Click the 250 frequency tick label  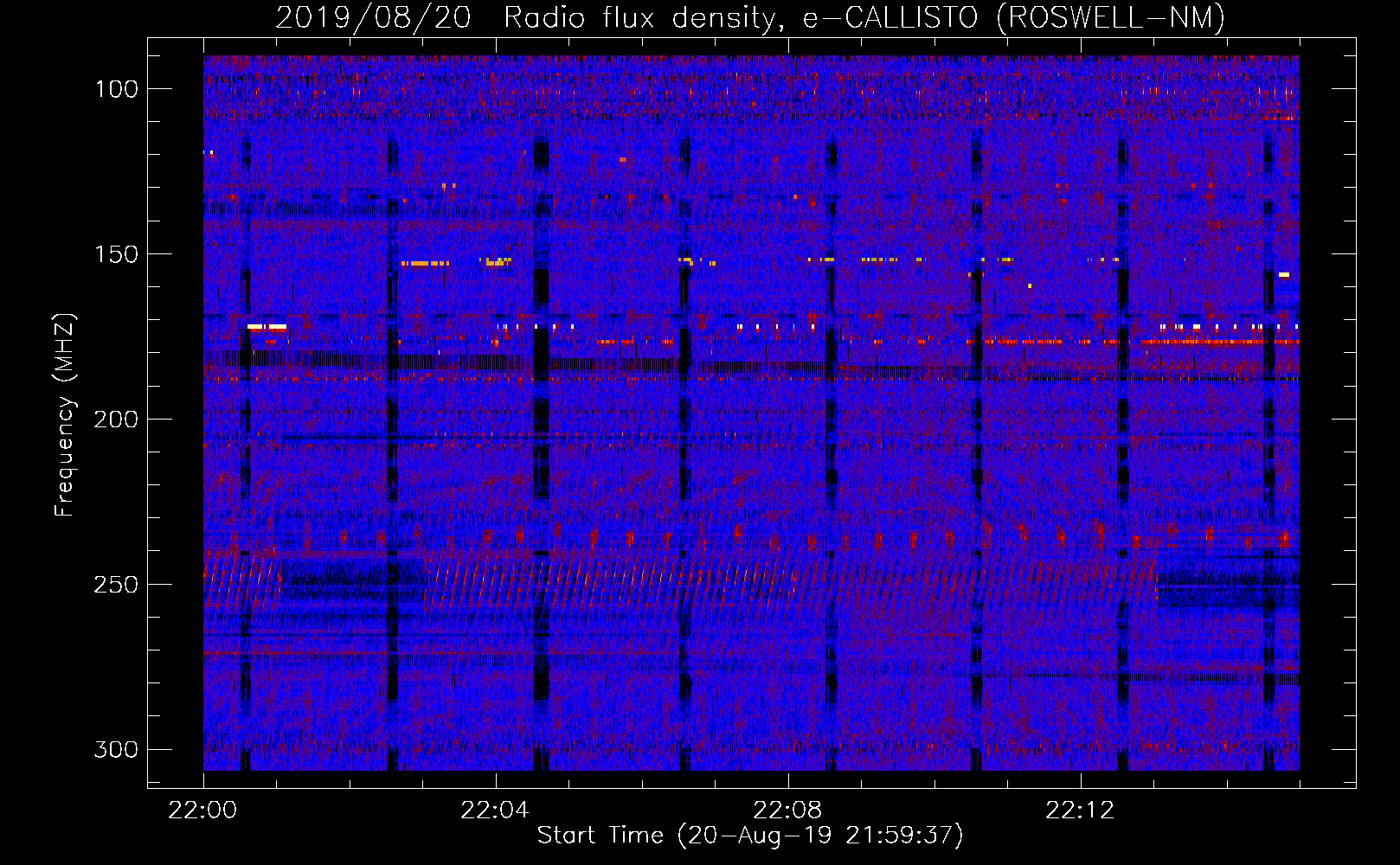pos(117,585)
